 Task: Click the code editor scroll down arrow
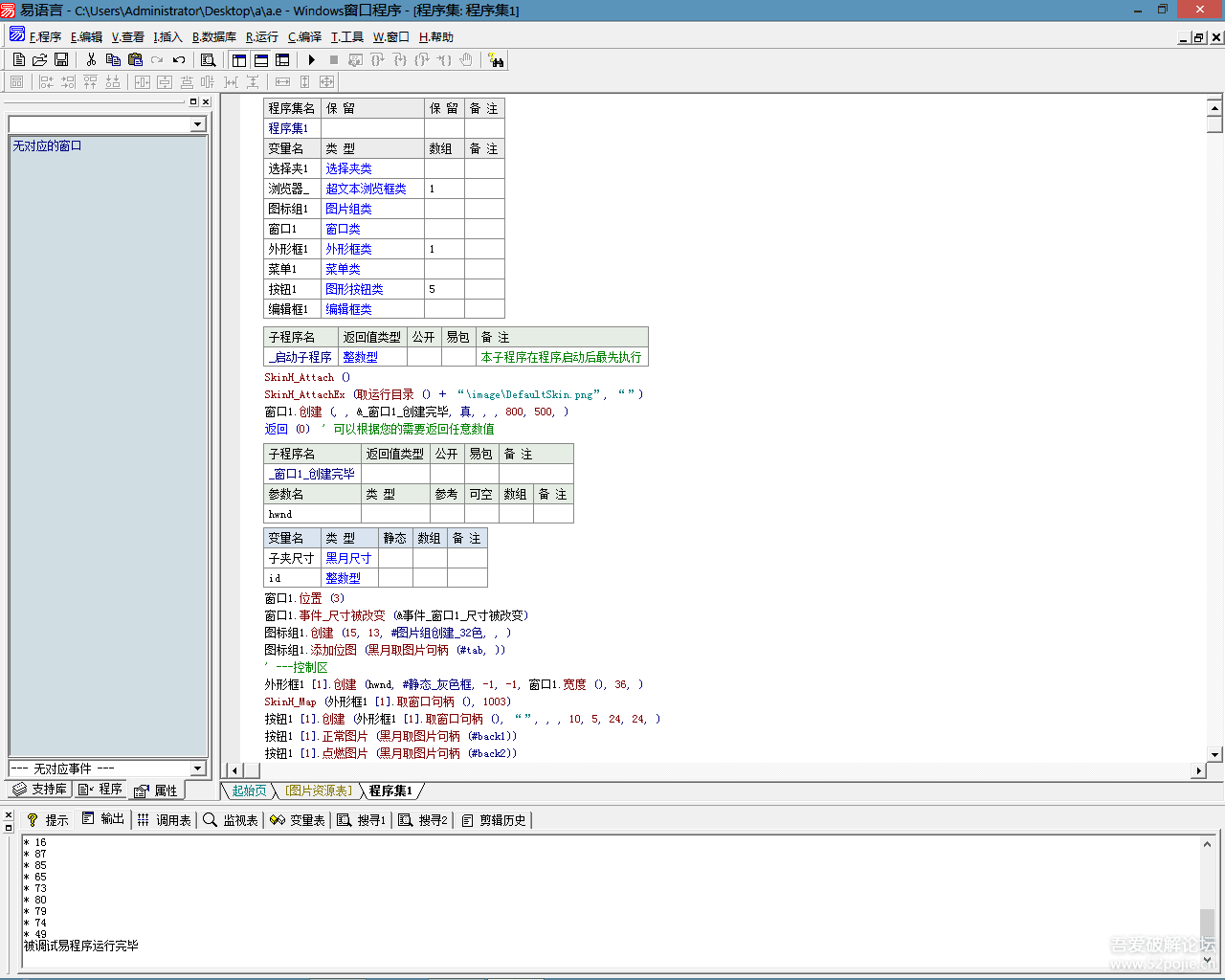point(1214,754)
